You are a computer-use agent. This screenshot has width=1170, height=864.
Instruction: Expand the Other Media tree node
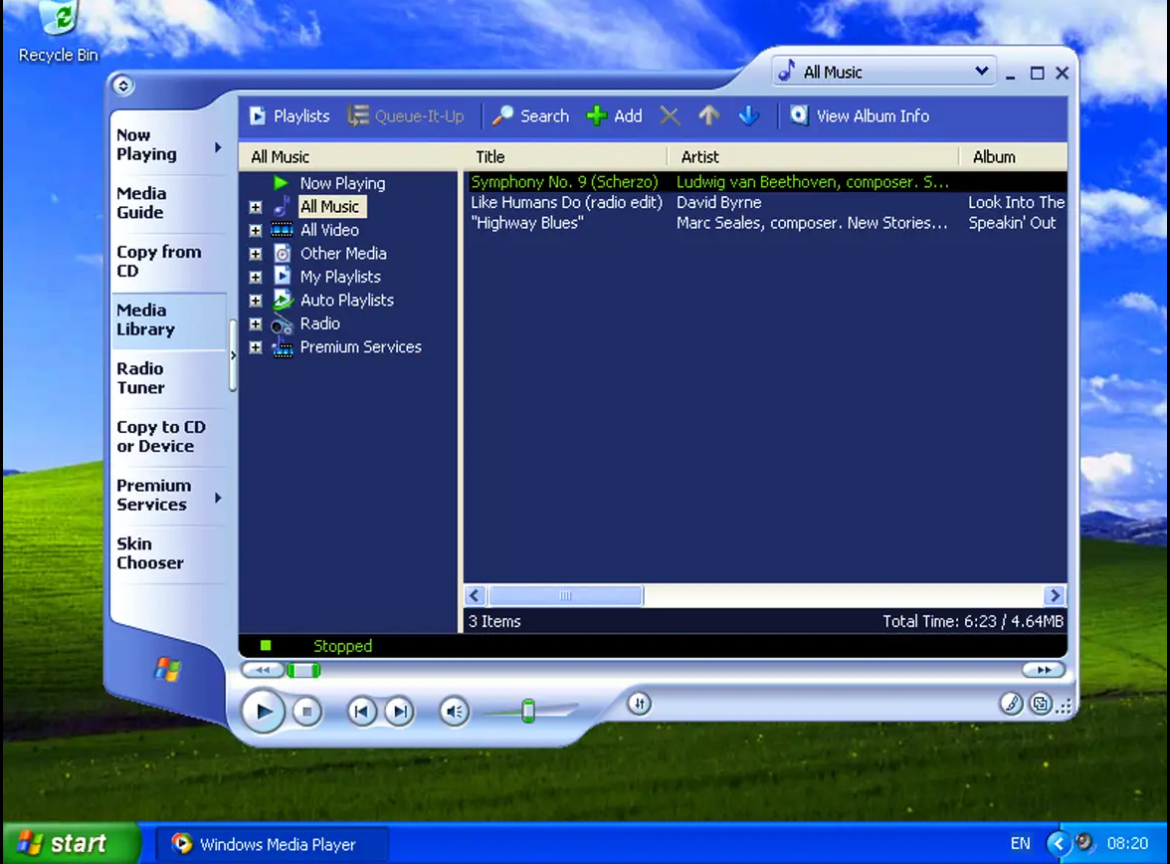tap(255, 254)
